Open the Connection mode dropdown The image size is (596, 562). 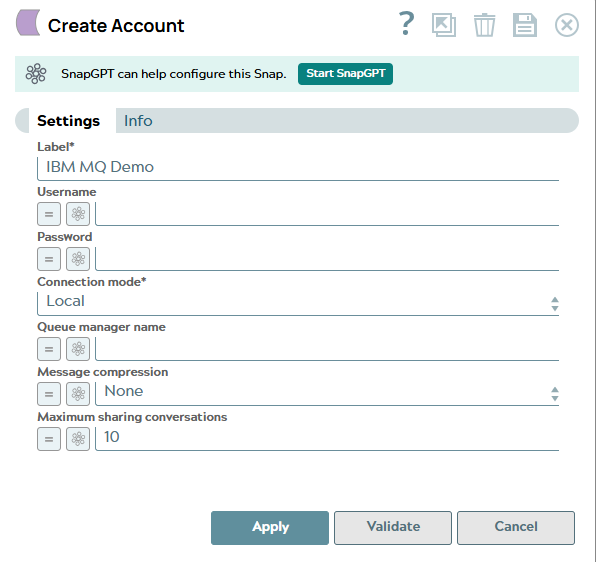click(x=298, y=303)
